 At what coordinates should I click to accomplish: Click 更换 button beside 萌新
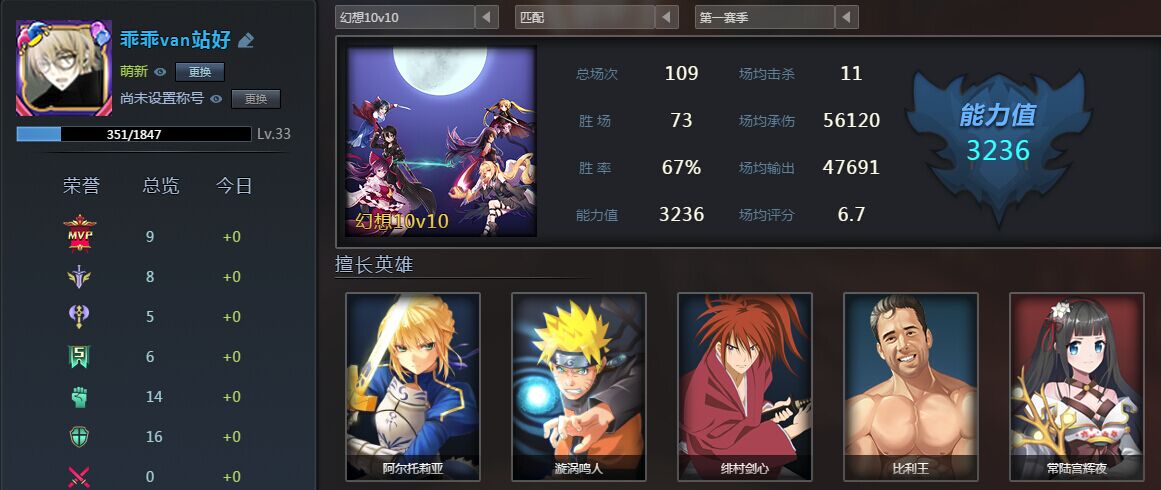click(200, 72)
